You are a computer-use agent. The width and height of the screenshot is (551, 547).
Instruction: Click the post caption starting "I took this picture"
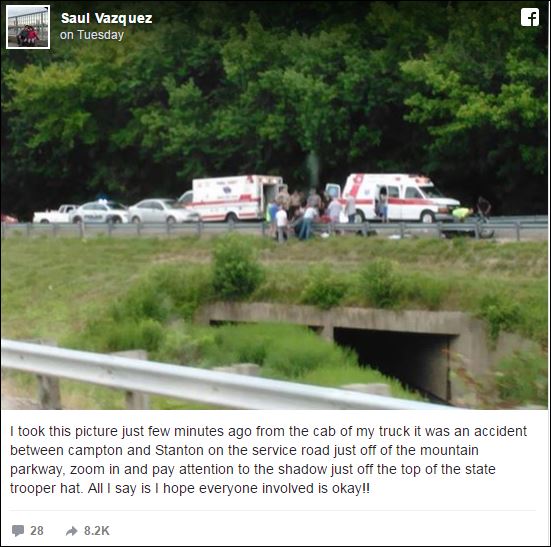[268, 460]
